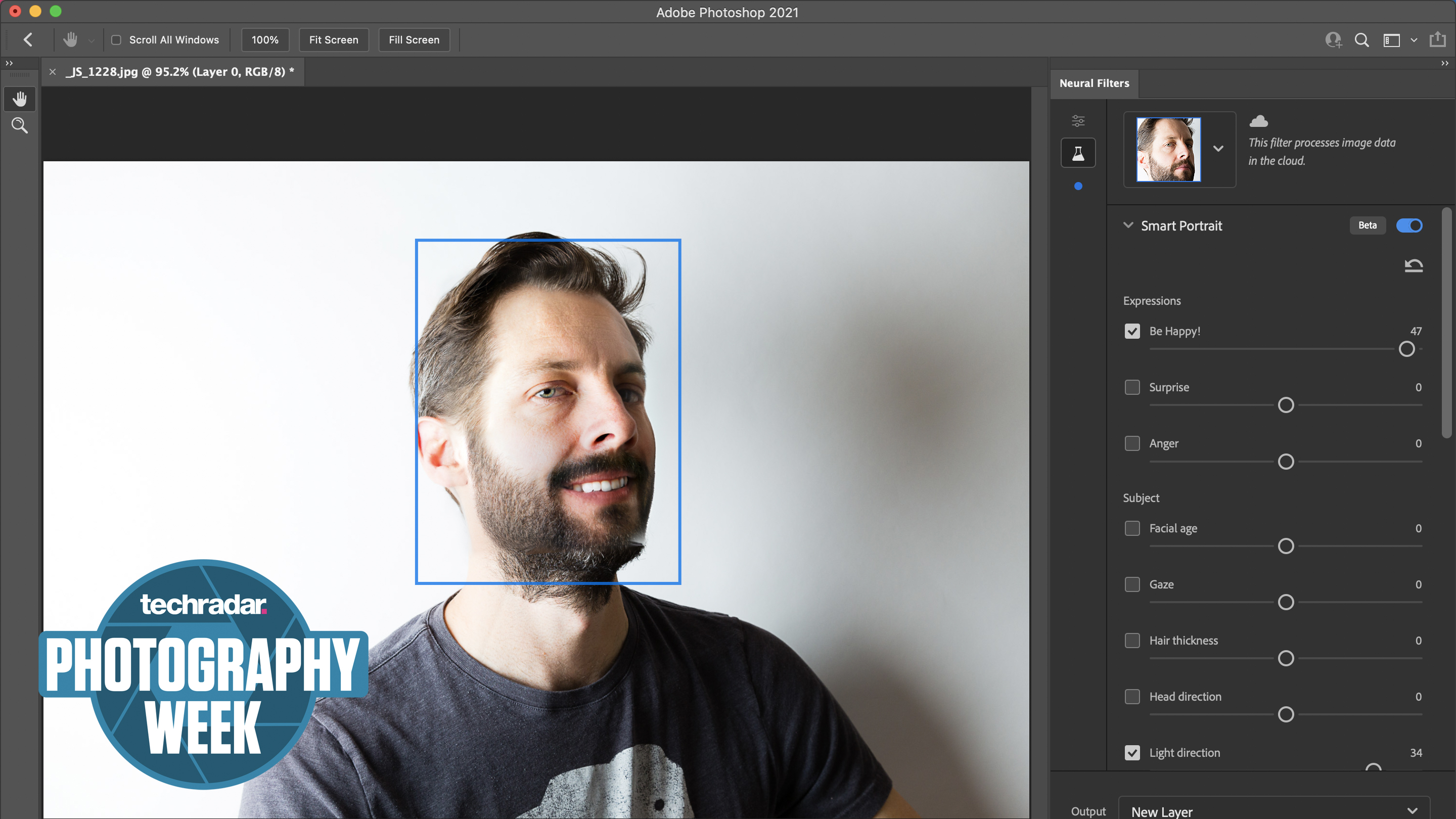Turn off the Smart Portrait toggle
This screenshot has height=819, width=1456.
click(x=1409, y=225)
